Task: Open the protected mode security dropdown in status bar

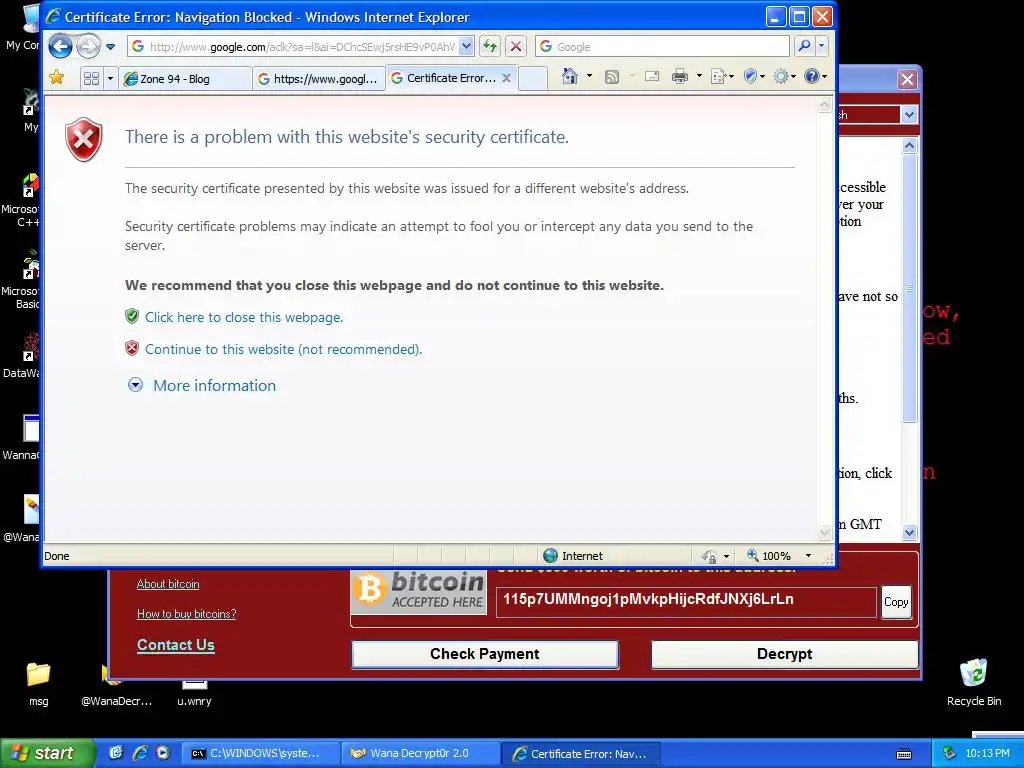Action: [x=716, y=556]
